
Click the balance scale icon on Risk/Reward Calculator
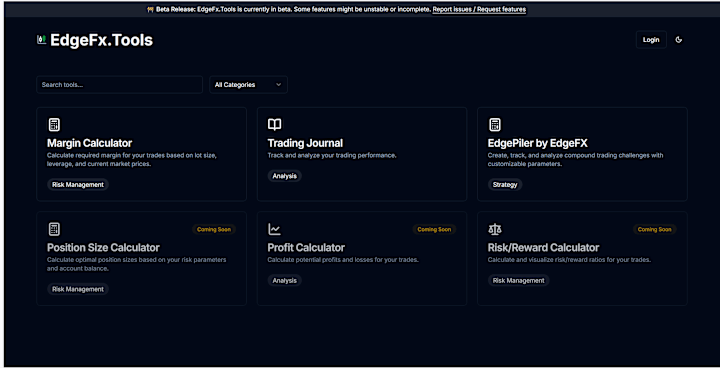pyautogui.click(x=495, y=229)
